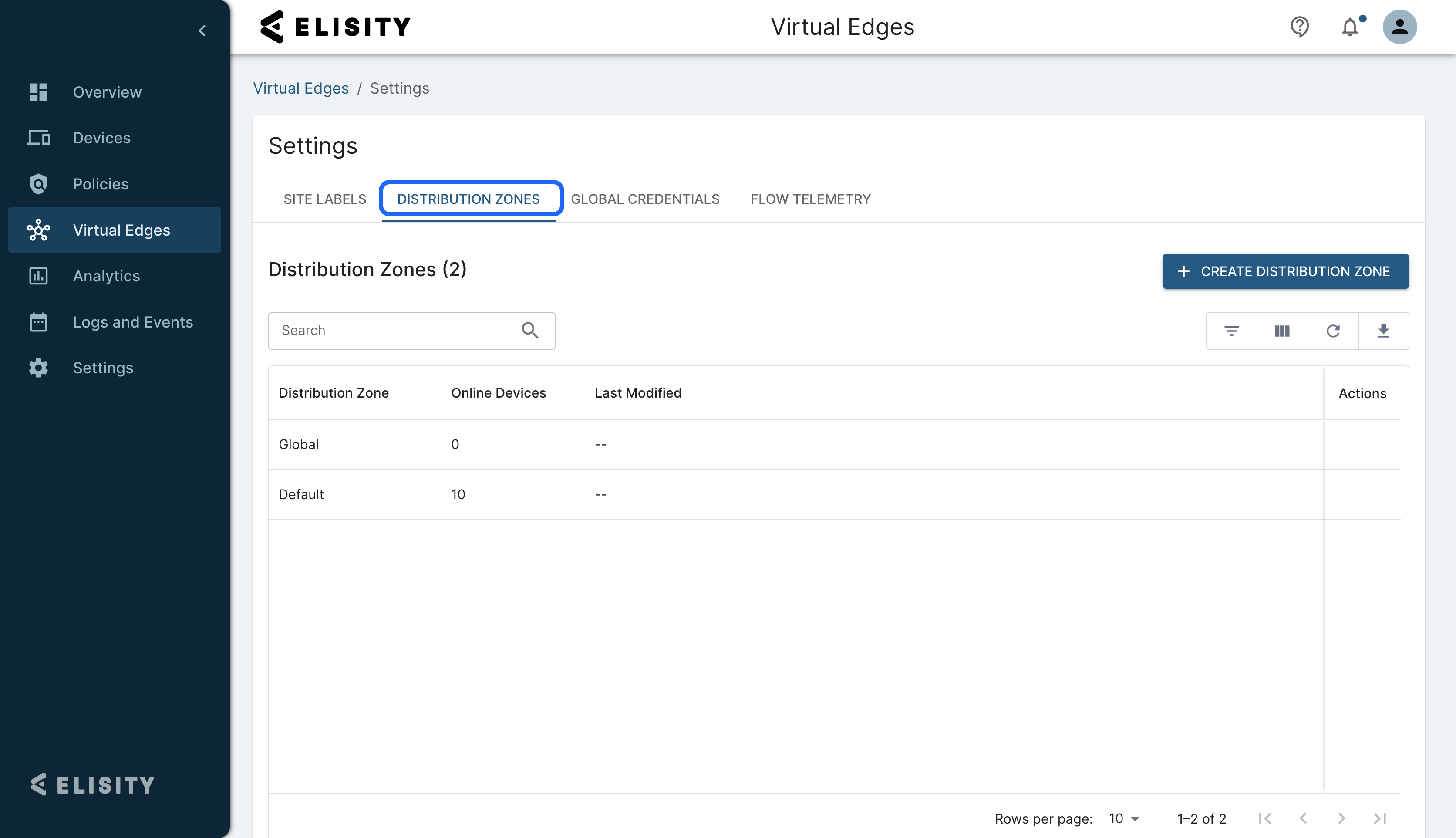Click the Virtual Edges breadcrumb link

[x=301, y=88]
